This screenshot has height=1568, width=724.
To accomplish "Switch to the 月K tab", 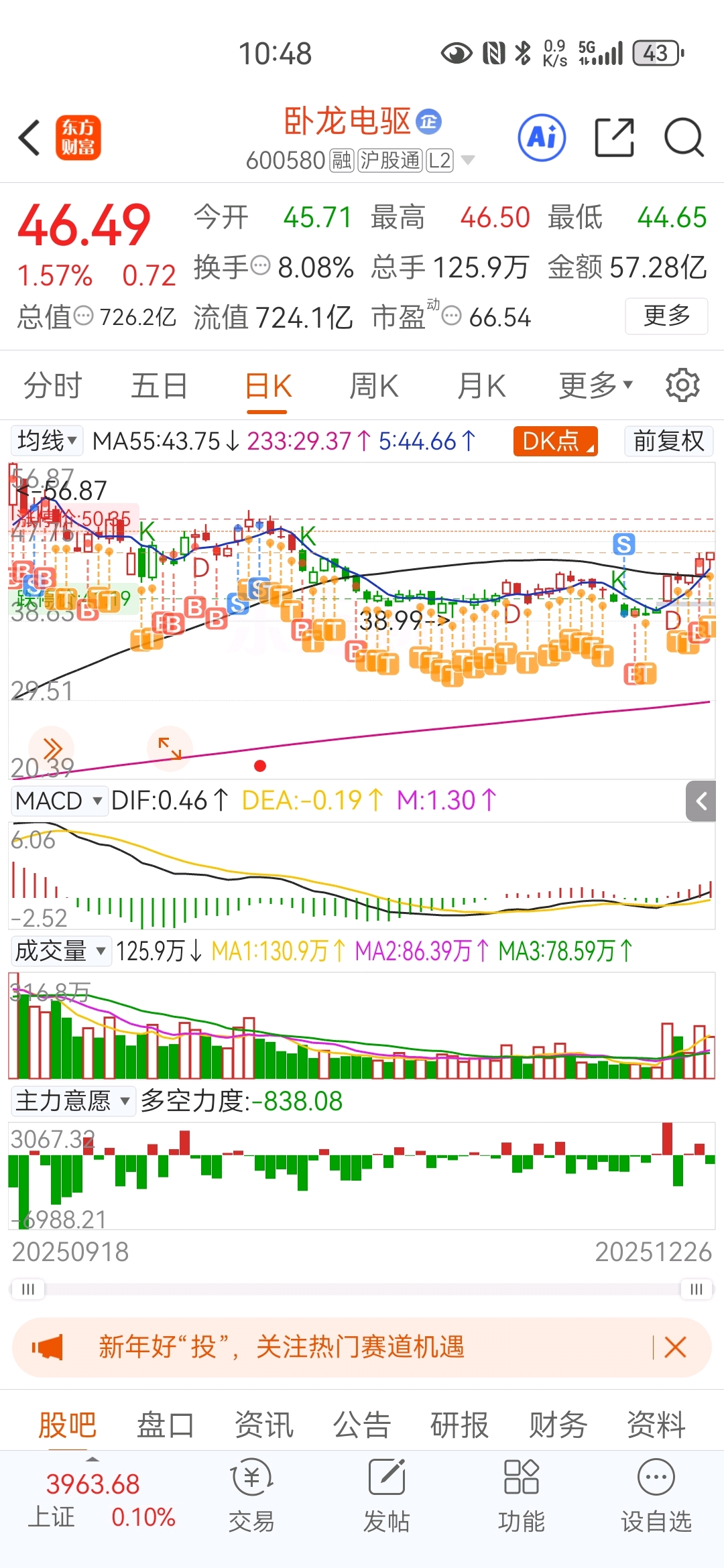I will [x=481, y=385].
